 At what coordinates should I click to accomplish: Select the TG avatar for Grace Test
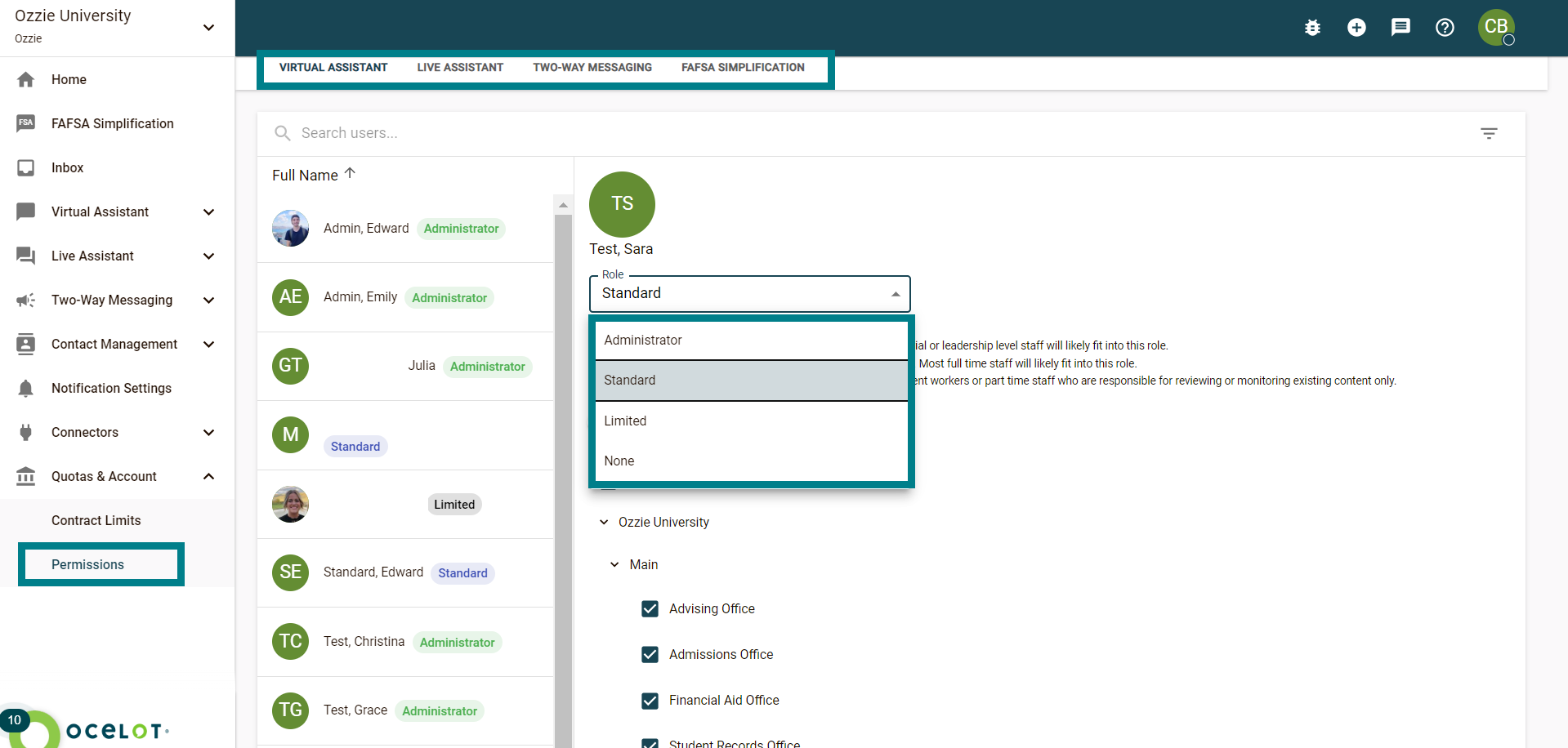290,710
